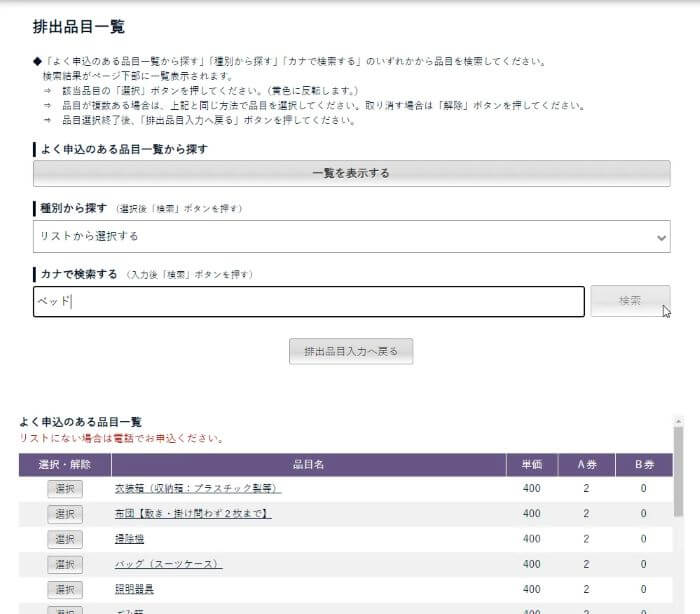Image resolution: width=700 pixels, height=614 pixels.
Task: Click the カナで検索する section heading
Action: [79, 274]
